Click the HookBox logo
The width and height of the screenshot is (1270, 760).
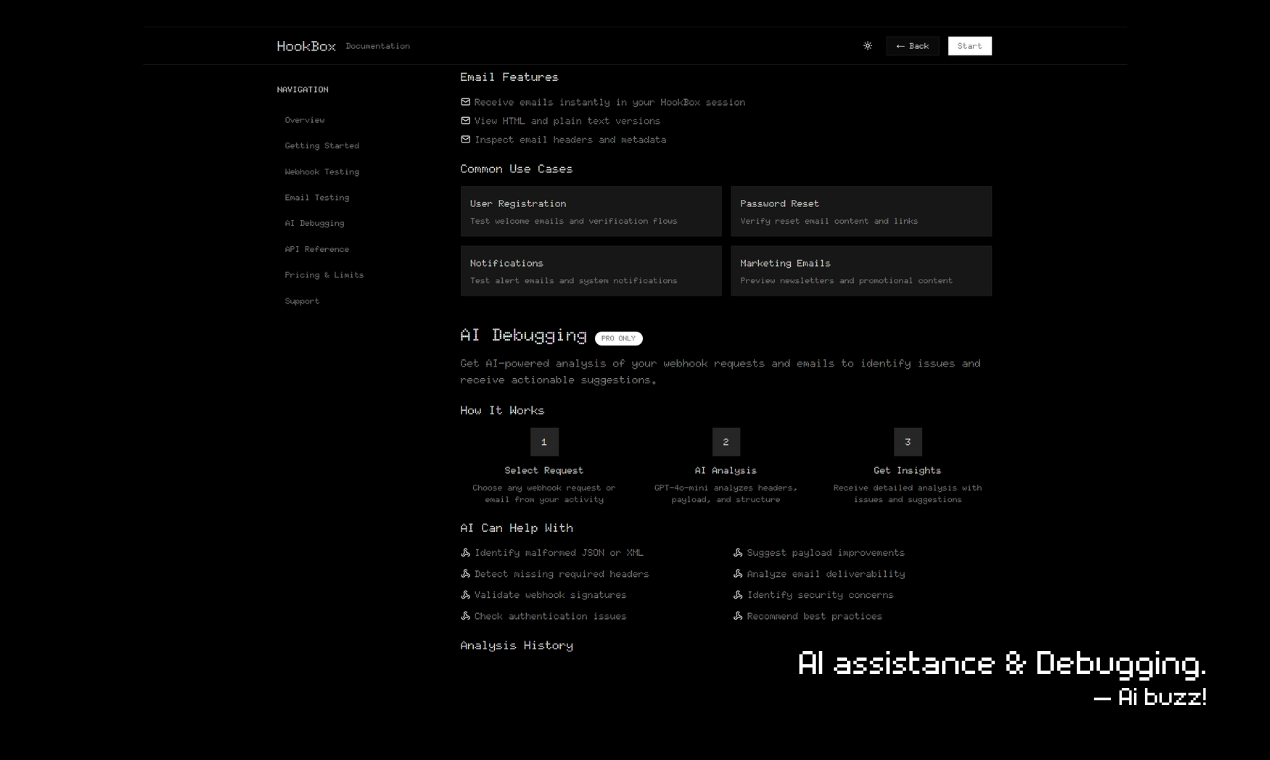point(306,46)
